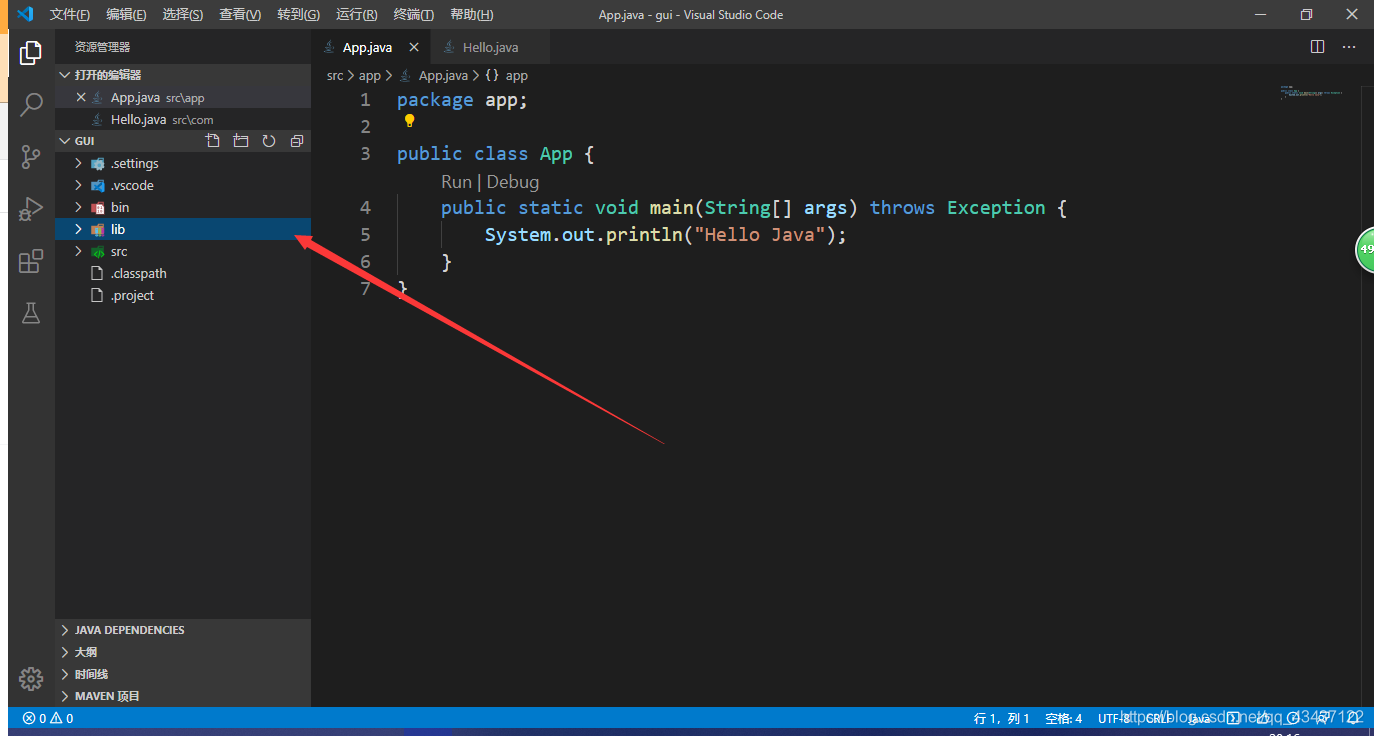1374x736 pixels.
Task: Click app folder in the breadcrumb
Action: coord(370,75)
